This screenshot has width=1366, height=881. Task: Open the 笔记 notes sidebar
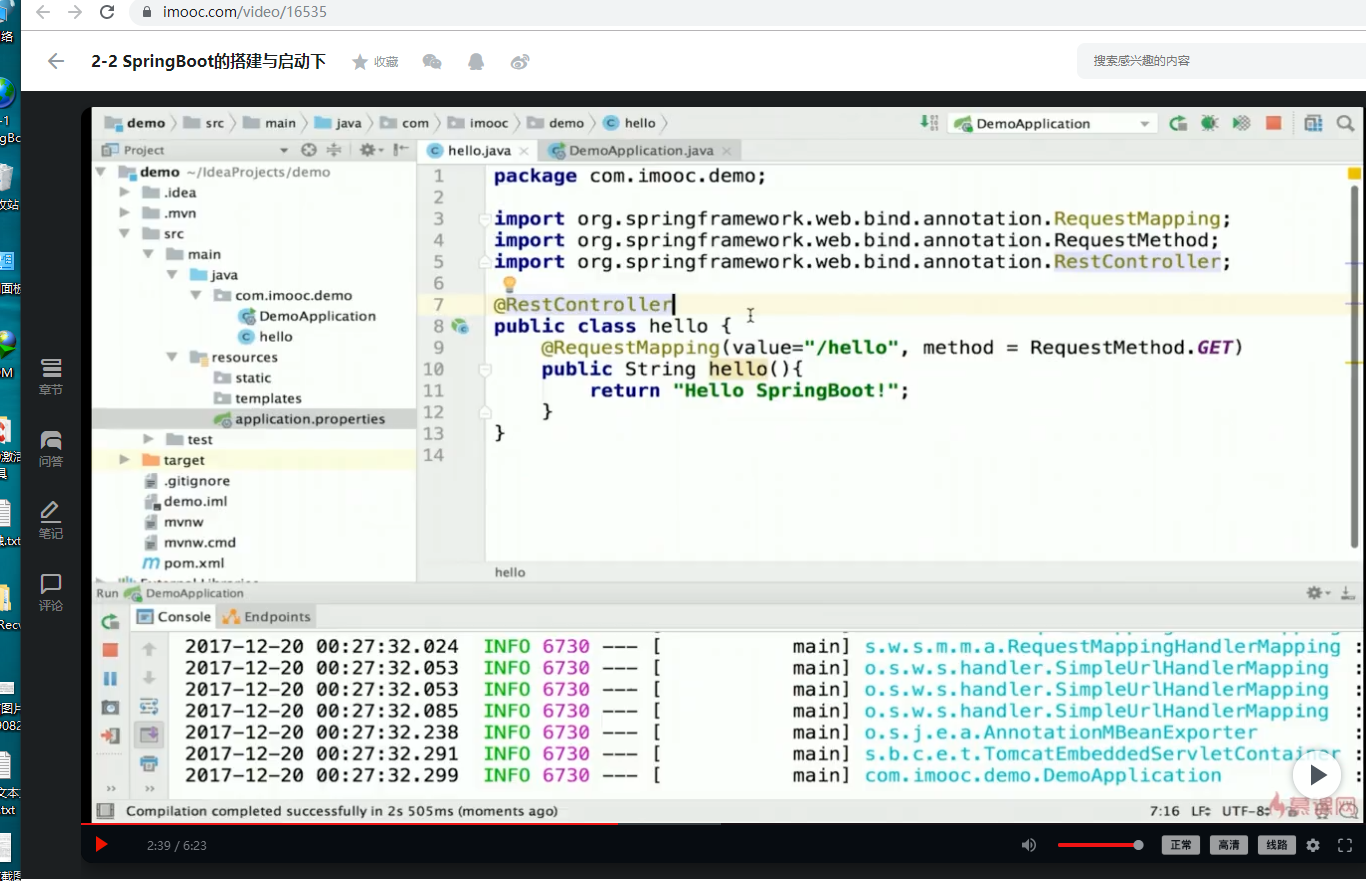(x=51, y=521)
